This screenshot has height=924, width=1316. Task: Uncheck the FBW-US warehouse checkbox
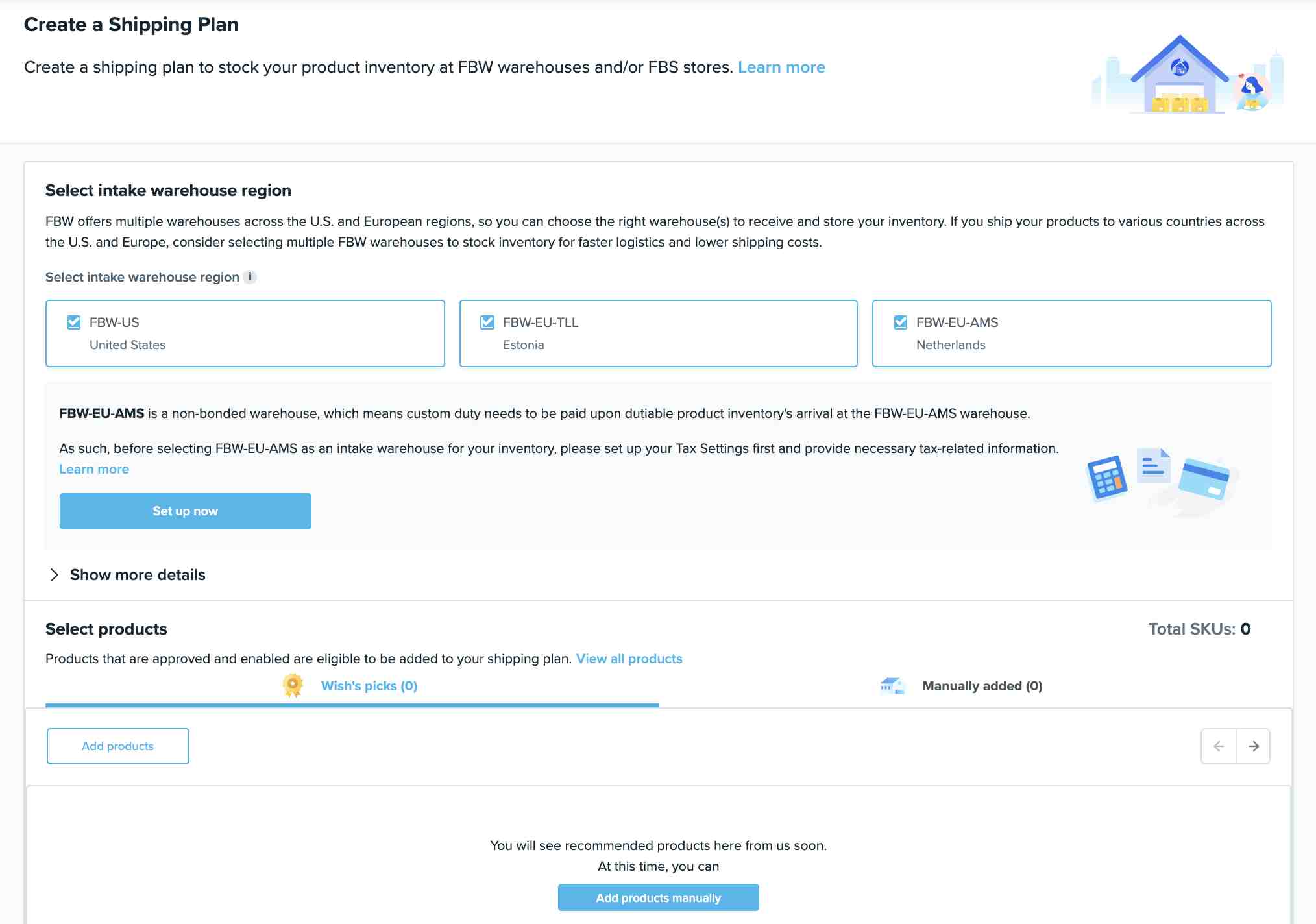pos(74,322)
